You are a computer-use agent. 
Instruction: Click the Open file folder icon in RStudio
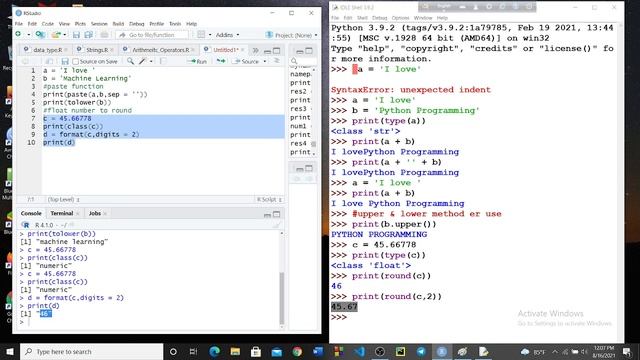[56, 35]
